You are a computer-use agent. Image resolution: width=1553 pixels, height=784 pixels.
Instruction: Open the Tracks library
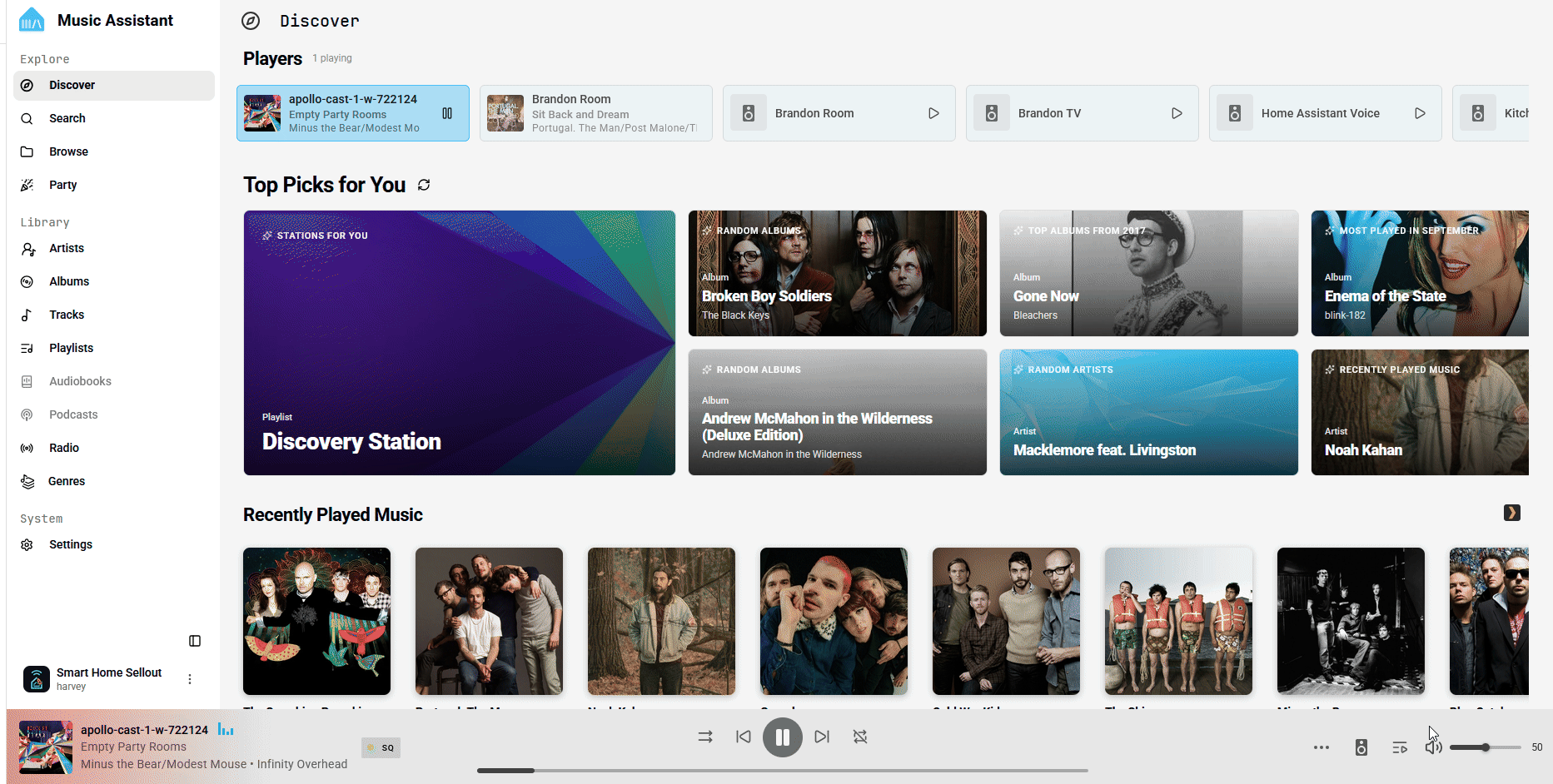pos(114,315)
